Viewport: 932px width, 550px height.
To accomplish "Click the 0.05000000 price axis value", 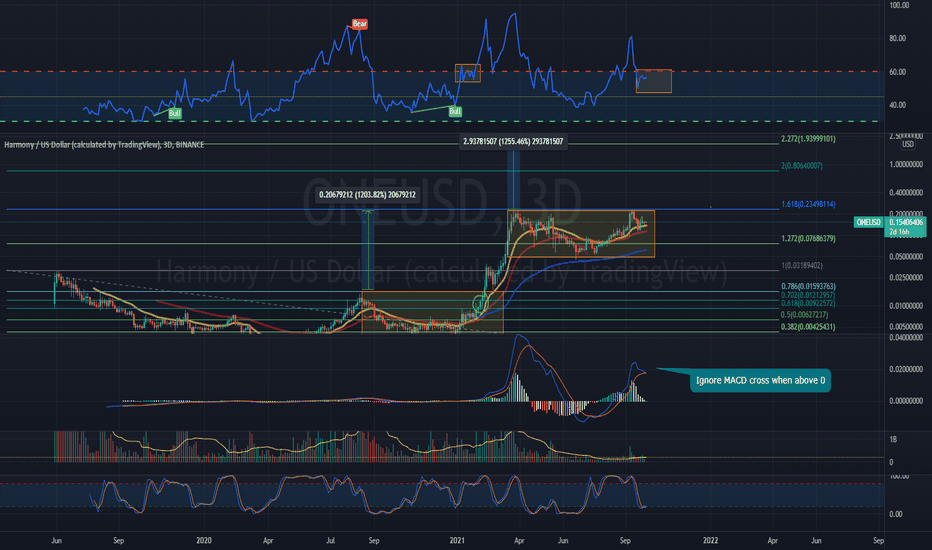I will coord(906,257).
